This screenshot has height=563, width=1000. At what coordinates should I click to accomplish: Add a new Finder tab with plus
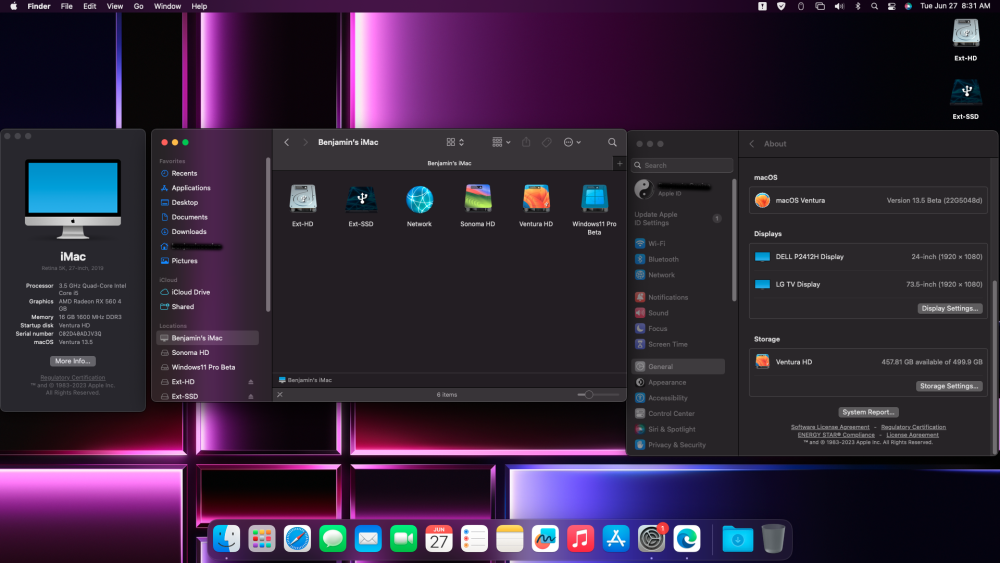pyautogui.click(x=619, y=163)
